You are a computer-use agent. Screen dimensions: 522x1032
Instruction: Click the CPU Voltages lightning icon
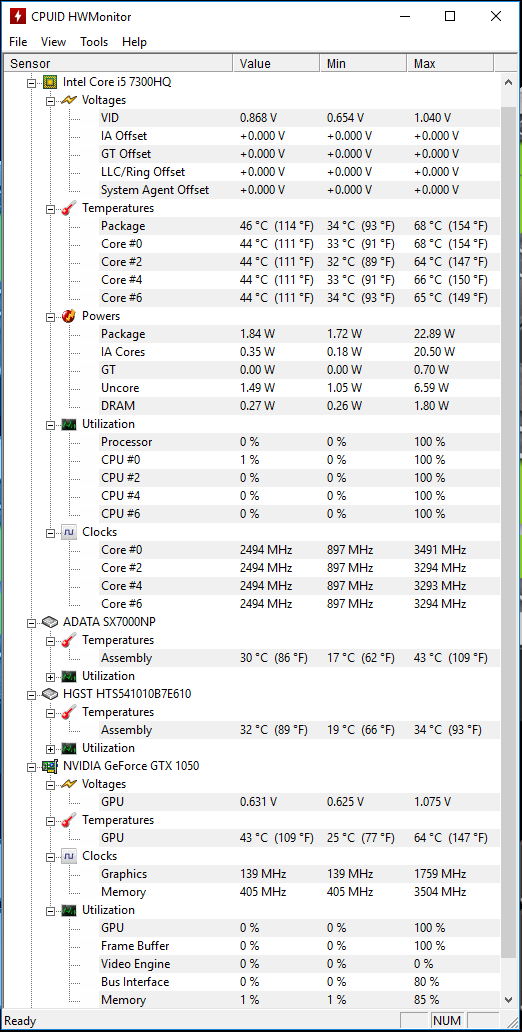[x=69, y=100]
